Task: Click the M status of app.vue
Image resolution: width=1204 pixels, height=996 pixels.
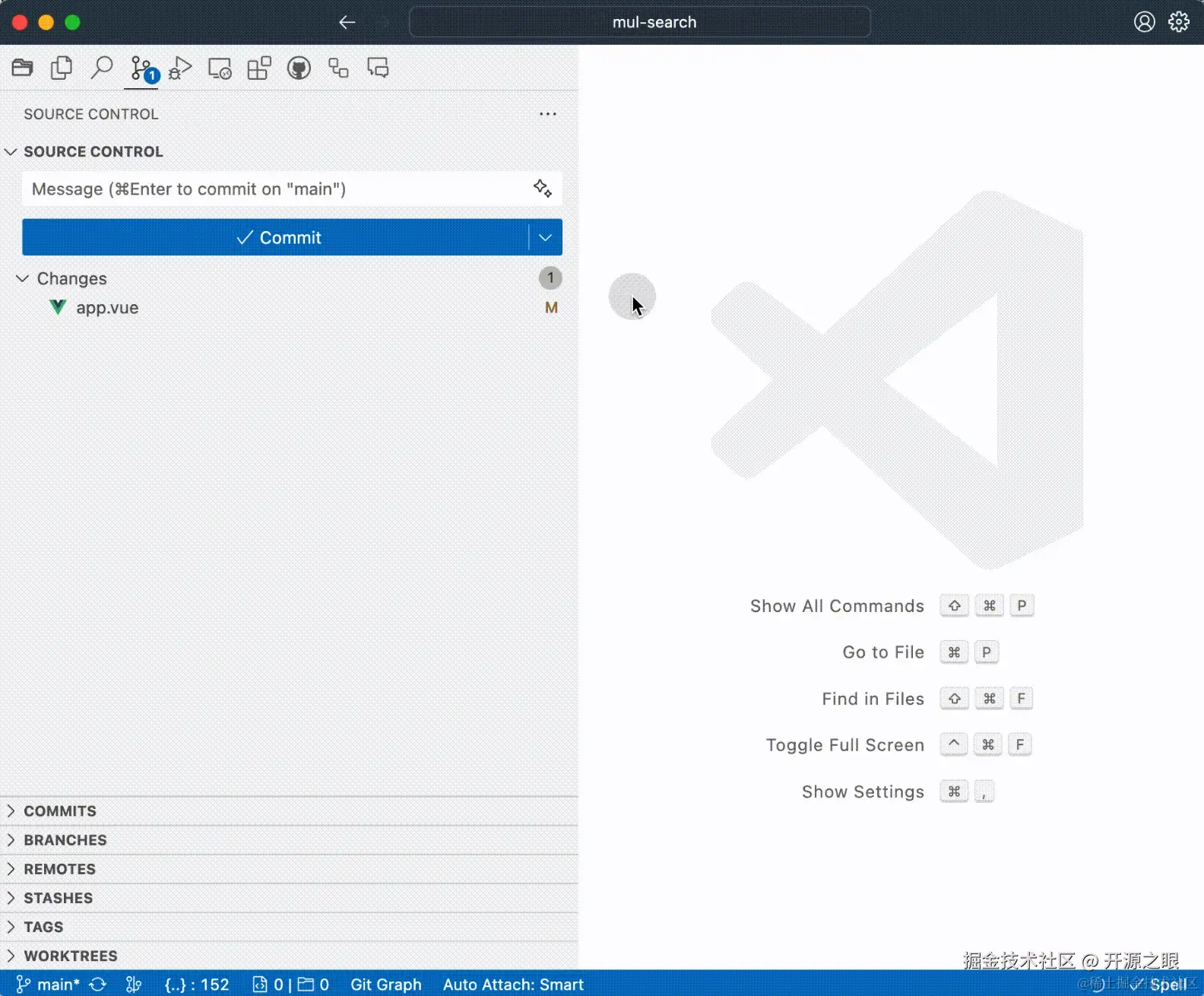Action: coord(551,308)
